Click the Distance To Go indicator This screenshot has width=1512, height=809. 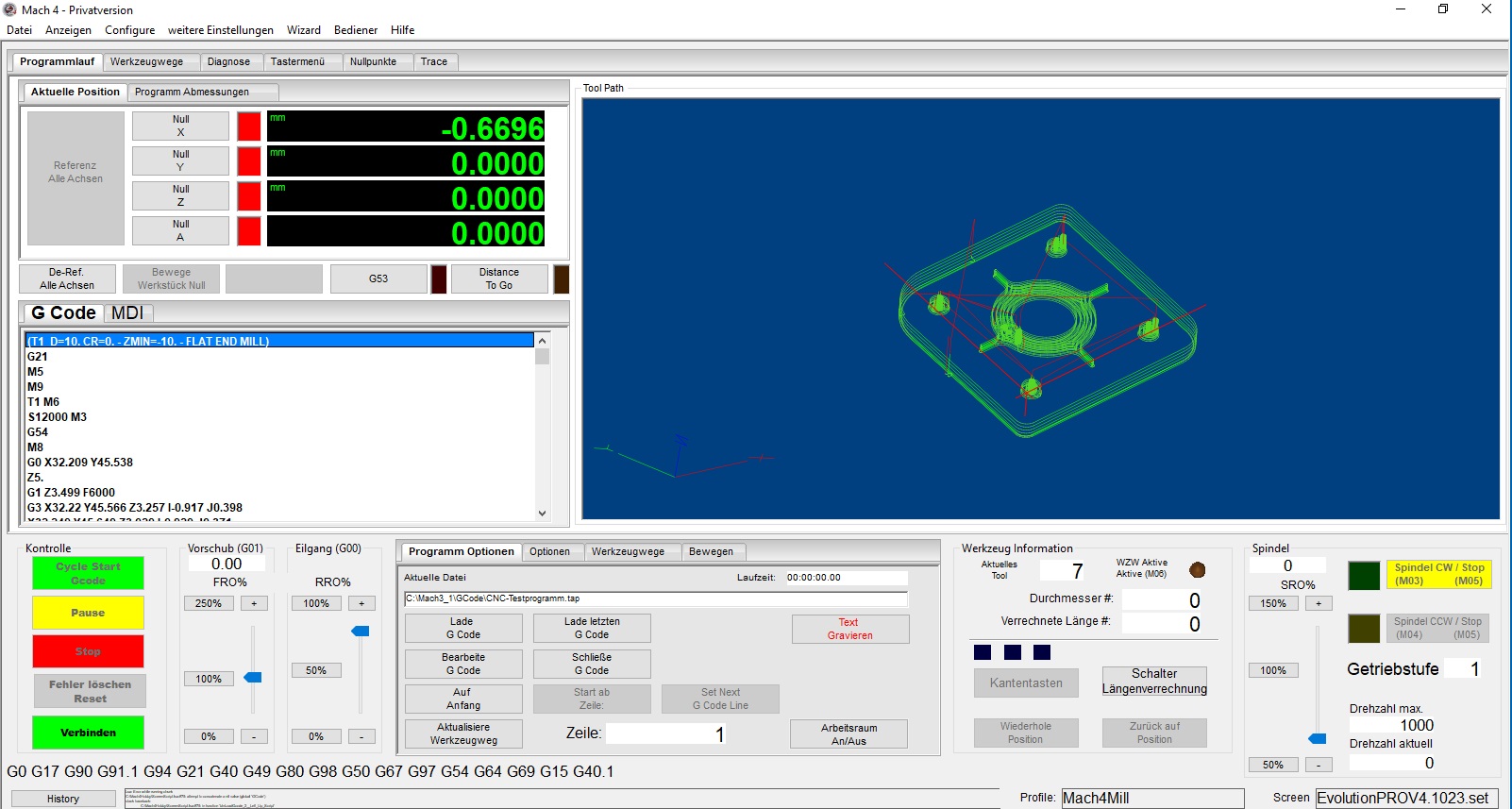point(561,279)
